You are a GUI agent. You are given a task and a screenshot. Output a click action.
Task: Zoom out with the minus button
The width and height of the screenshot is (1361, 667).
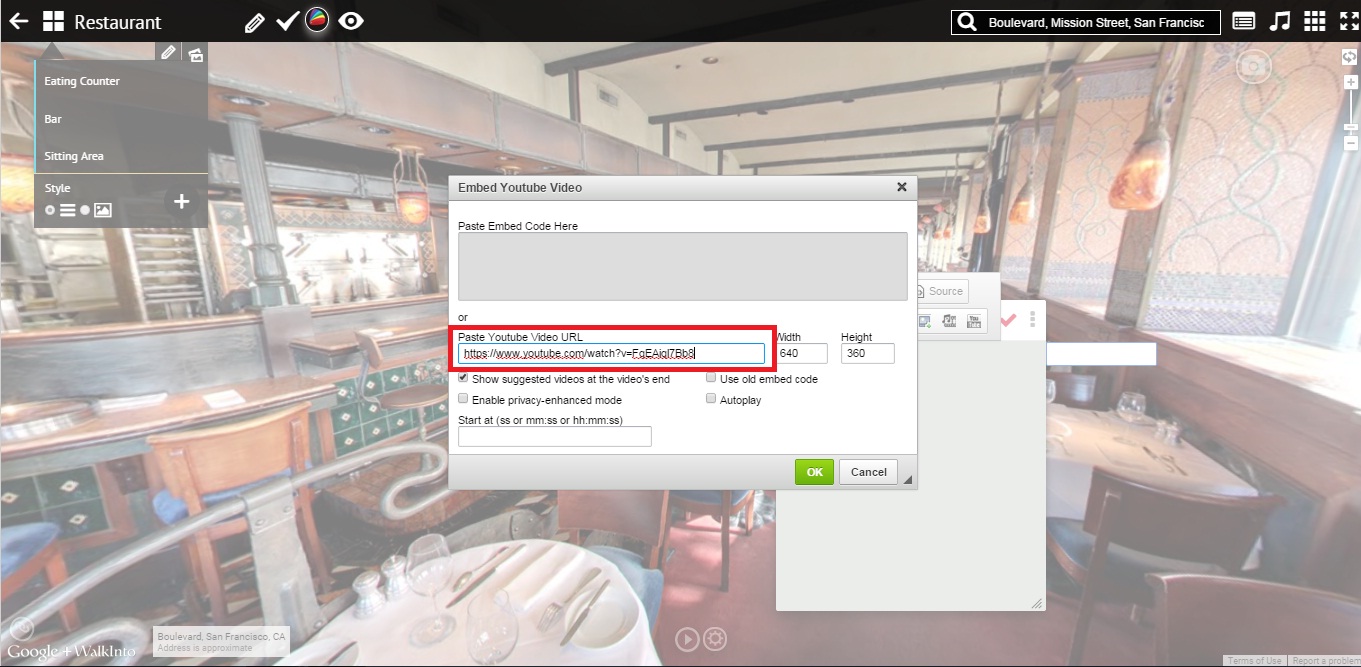tap(1351, 143)
